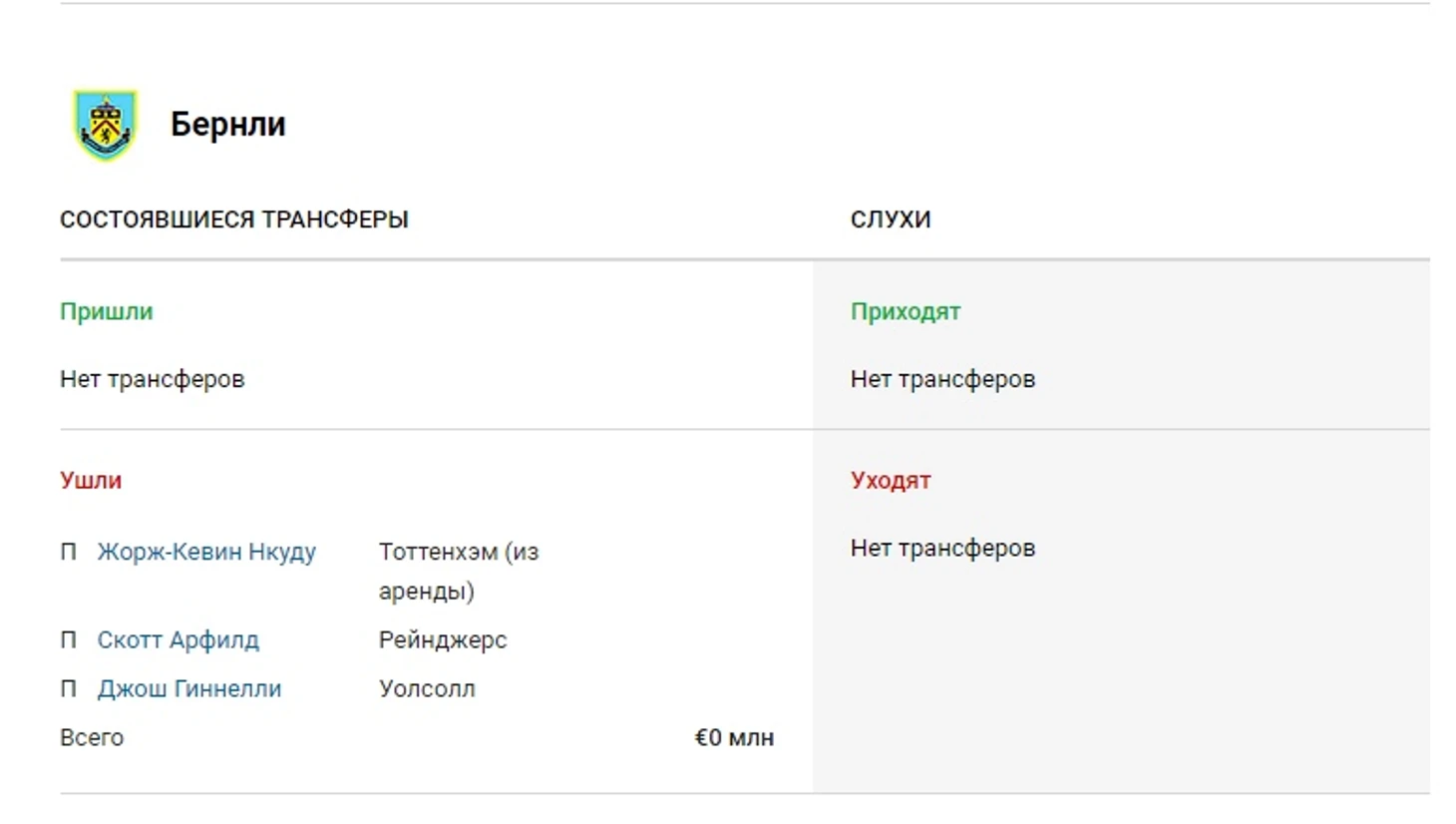This screenshot has width=1456, height=824.
Task: Click Нет трансферов under Пришли
Action: pyautogui.click(x=153, y=379)
